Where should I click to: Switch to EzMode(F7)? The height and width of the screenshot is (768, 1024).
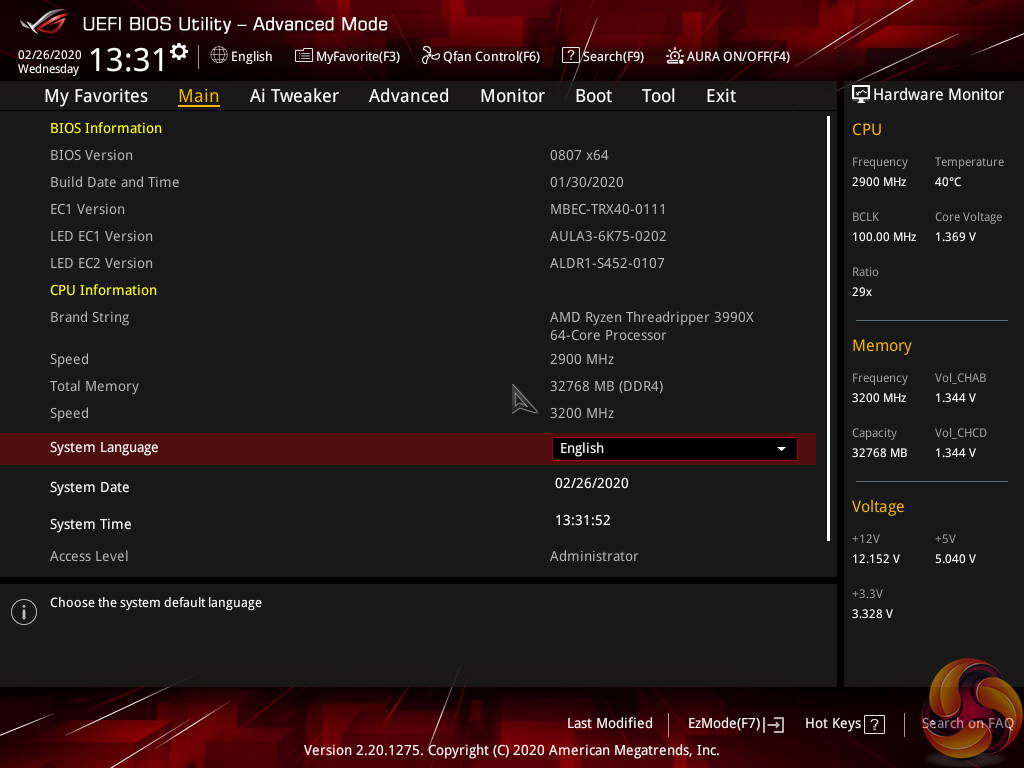(x=735, y=724)
